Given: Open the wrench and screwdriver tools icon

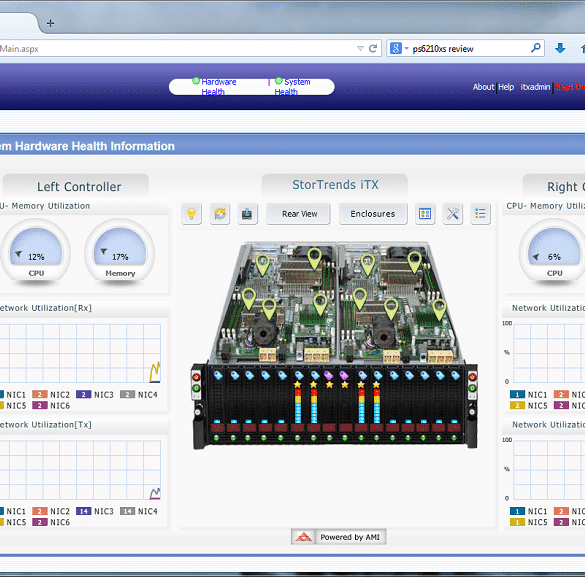Looking at the screenshot, I should 453,214.
